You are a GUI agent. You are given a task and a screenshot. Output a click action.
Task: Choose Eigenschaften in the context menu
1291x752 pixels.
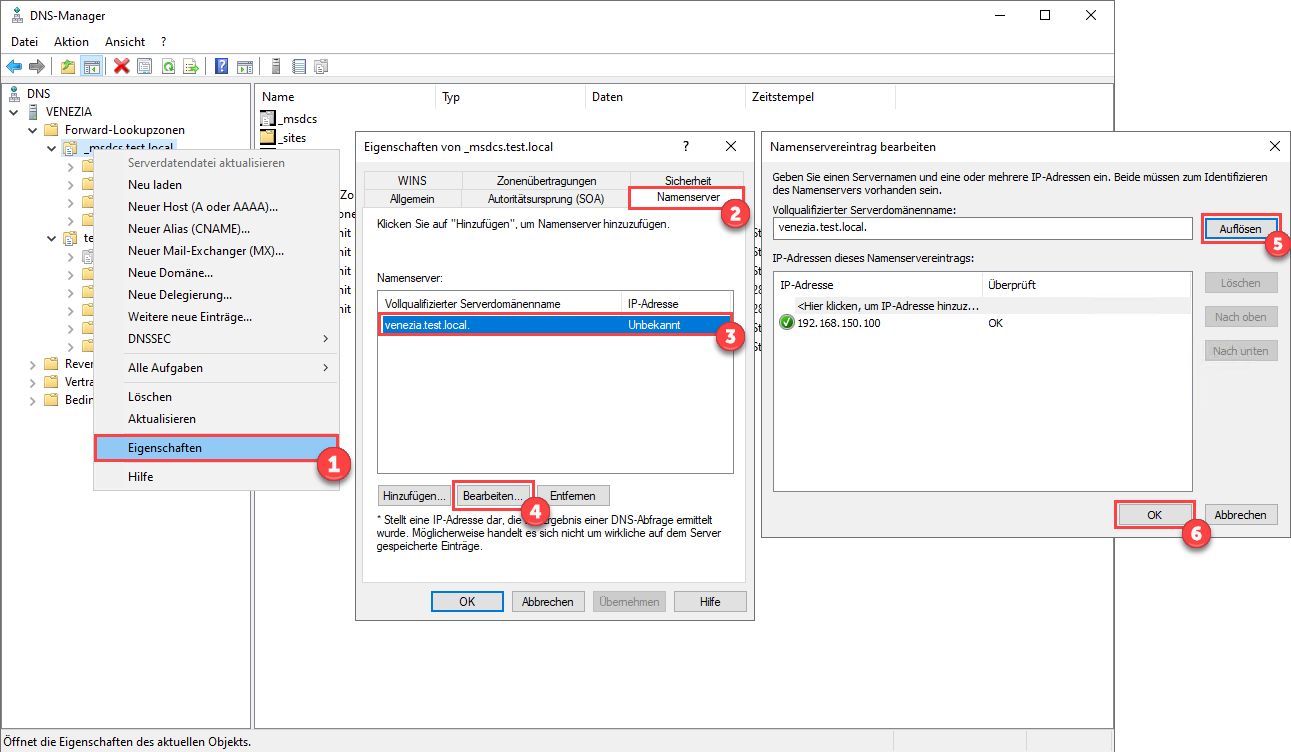click(x=216, y=448)
